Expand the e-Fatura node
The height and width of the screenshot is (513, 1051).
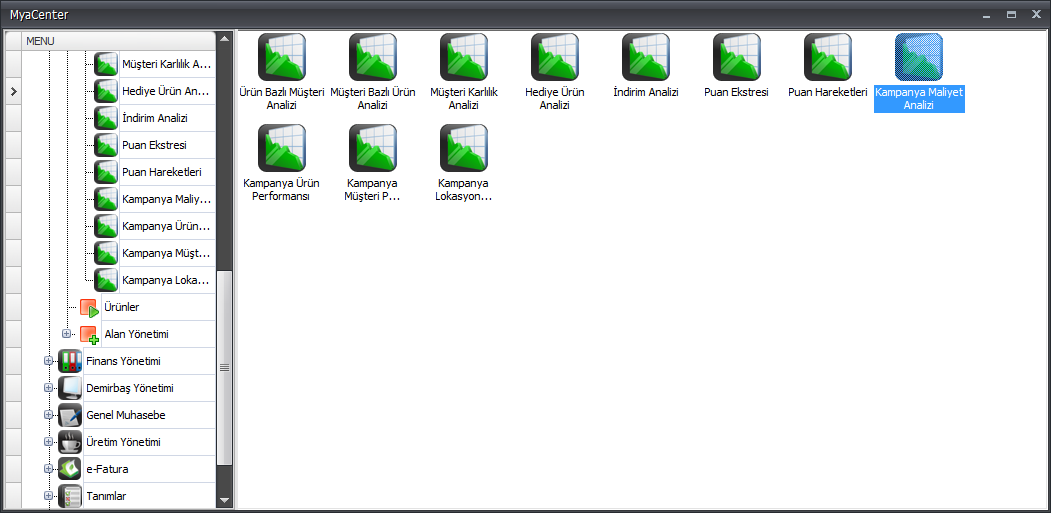pos(48,469)
